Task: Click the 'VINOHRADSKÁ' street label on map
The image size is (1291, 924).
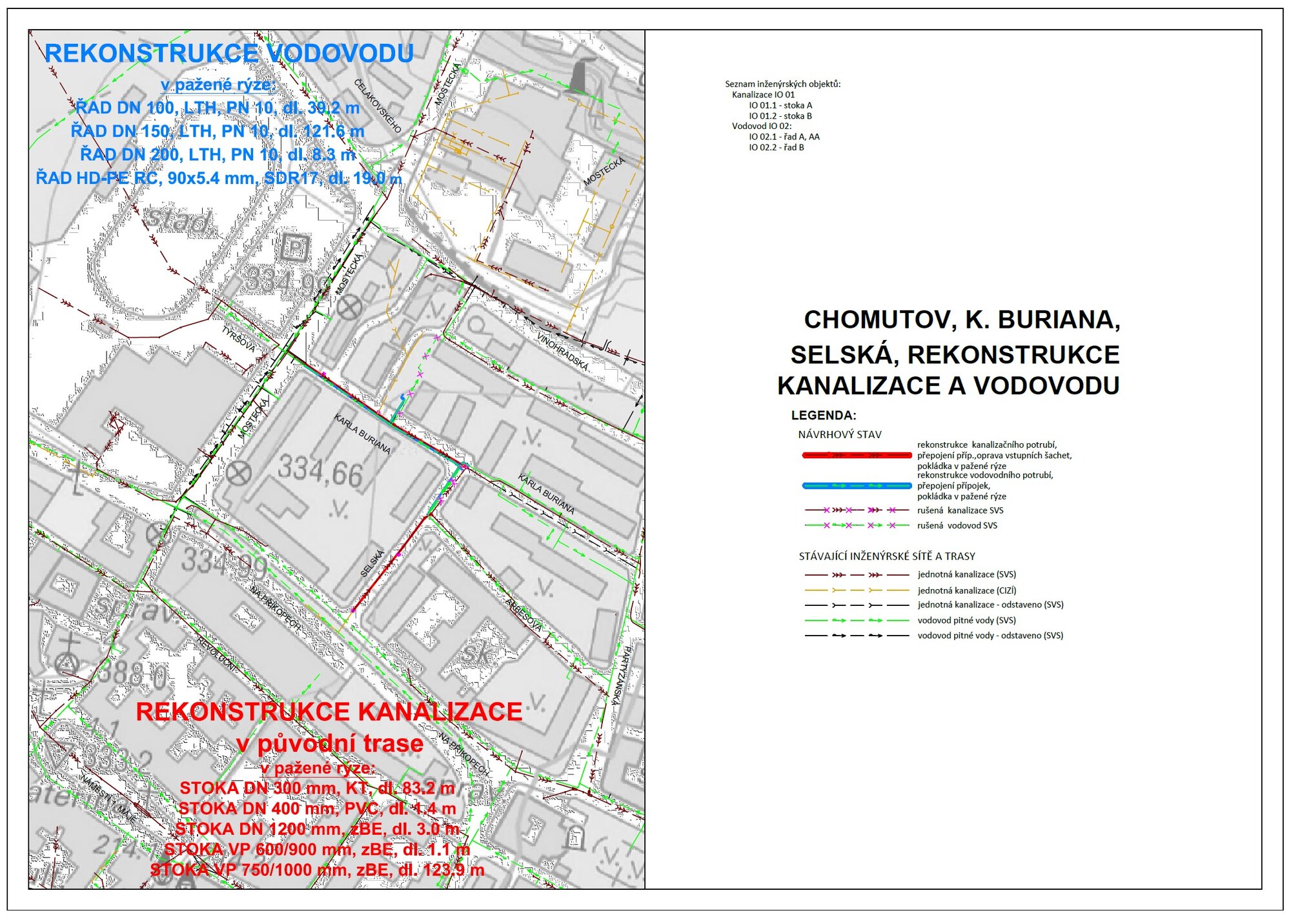Action: 564,352
